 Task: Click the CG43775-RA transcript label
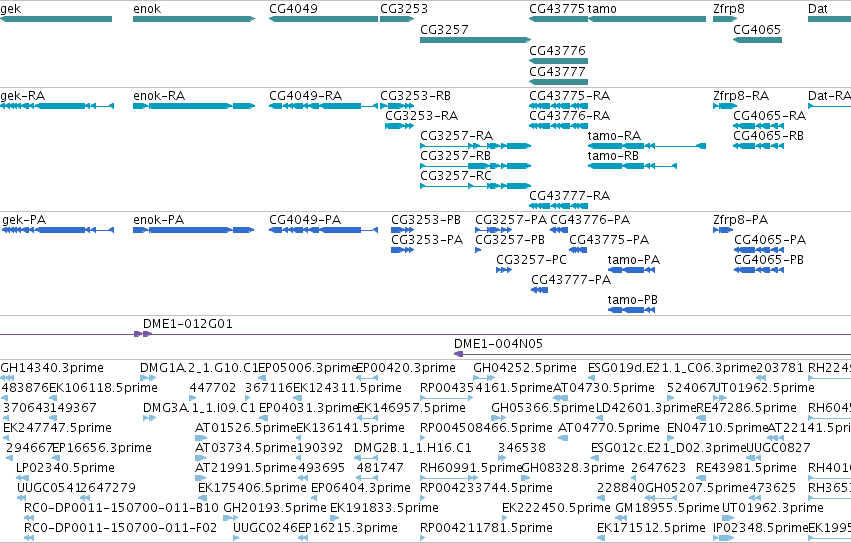[x=569, y=96]
